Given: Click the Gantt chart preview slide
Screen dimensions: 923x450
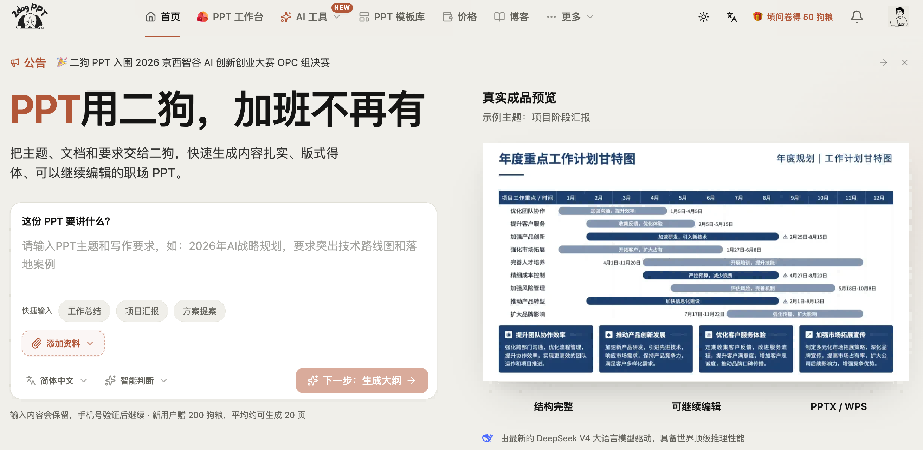Looking at the screenshot, I should (695, 262).
